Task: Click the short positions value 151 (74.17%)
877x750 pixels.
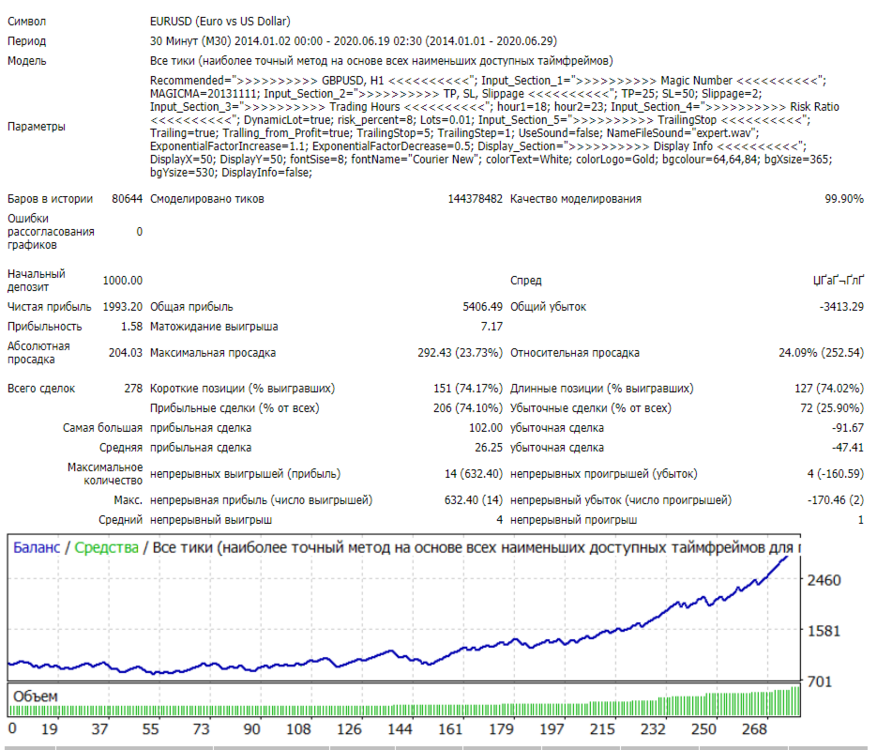Action: [x=468, y=388]
